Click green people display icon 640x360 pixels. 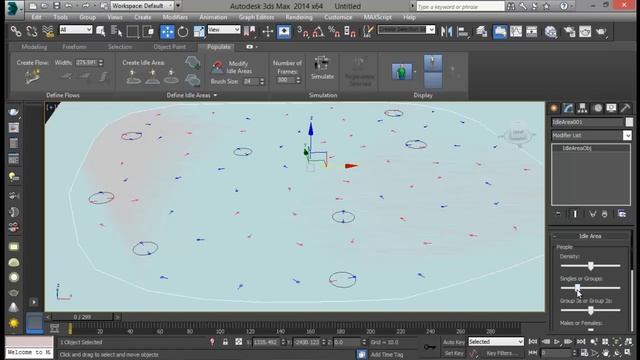point(402,71)
